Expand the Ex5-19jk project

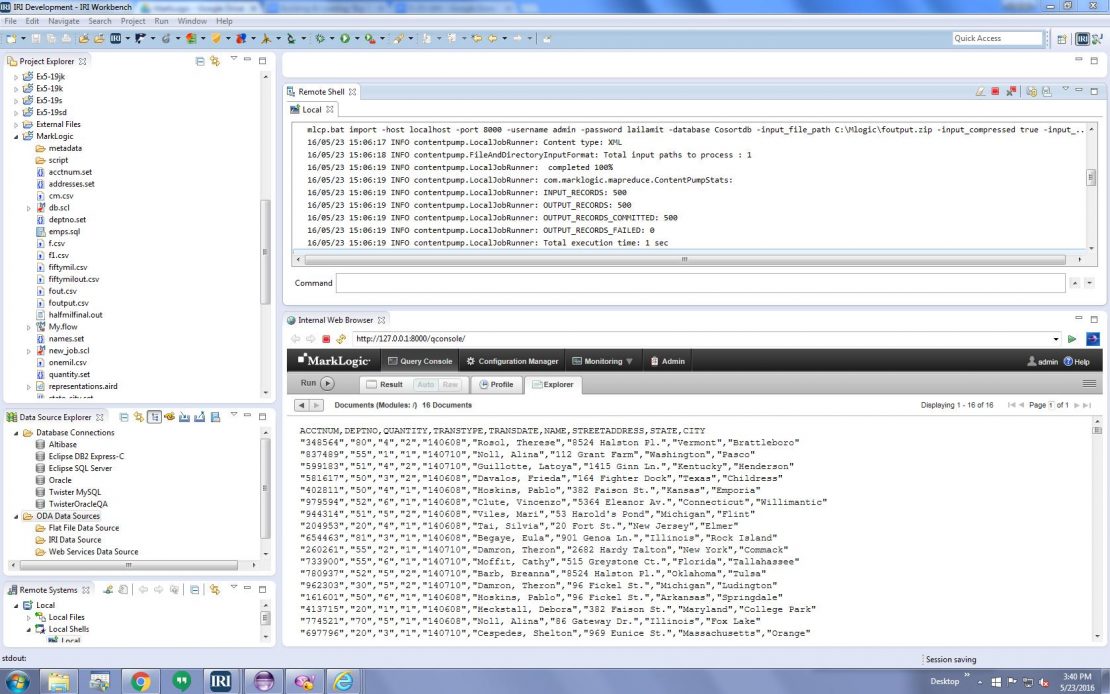pyautogui.click(x=16, y=77)
